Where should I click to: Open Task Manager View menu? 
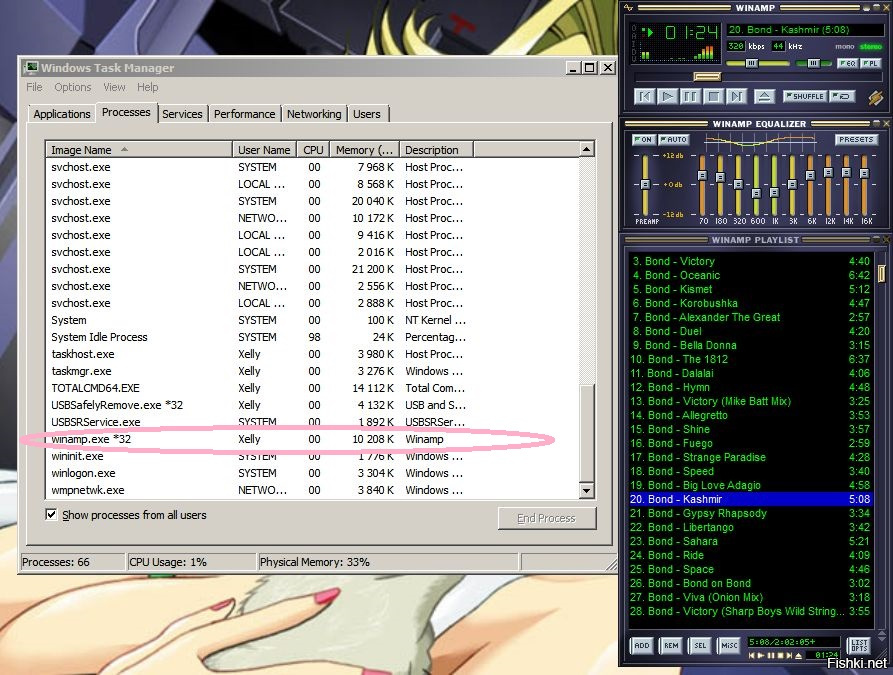tap(114, 87)
